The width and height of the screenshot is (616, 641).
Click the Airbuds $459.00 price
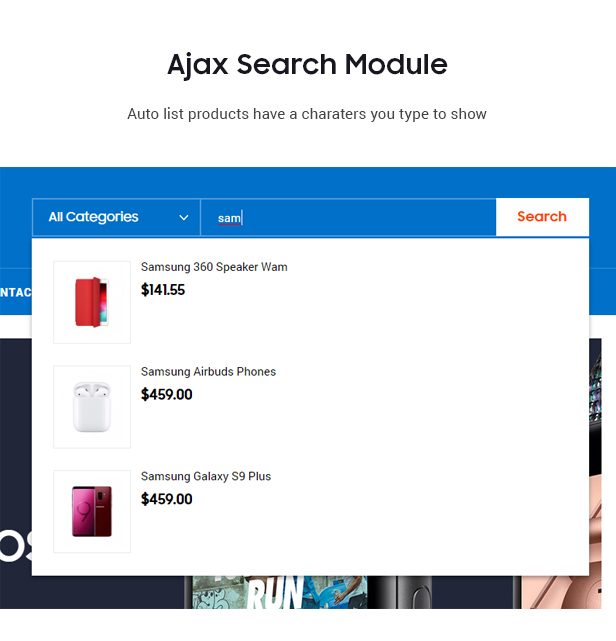(166, 394)
